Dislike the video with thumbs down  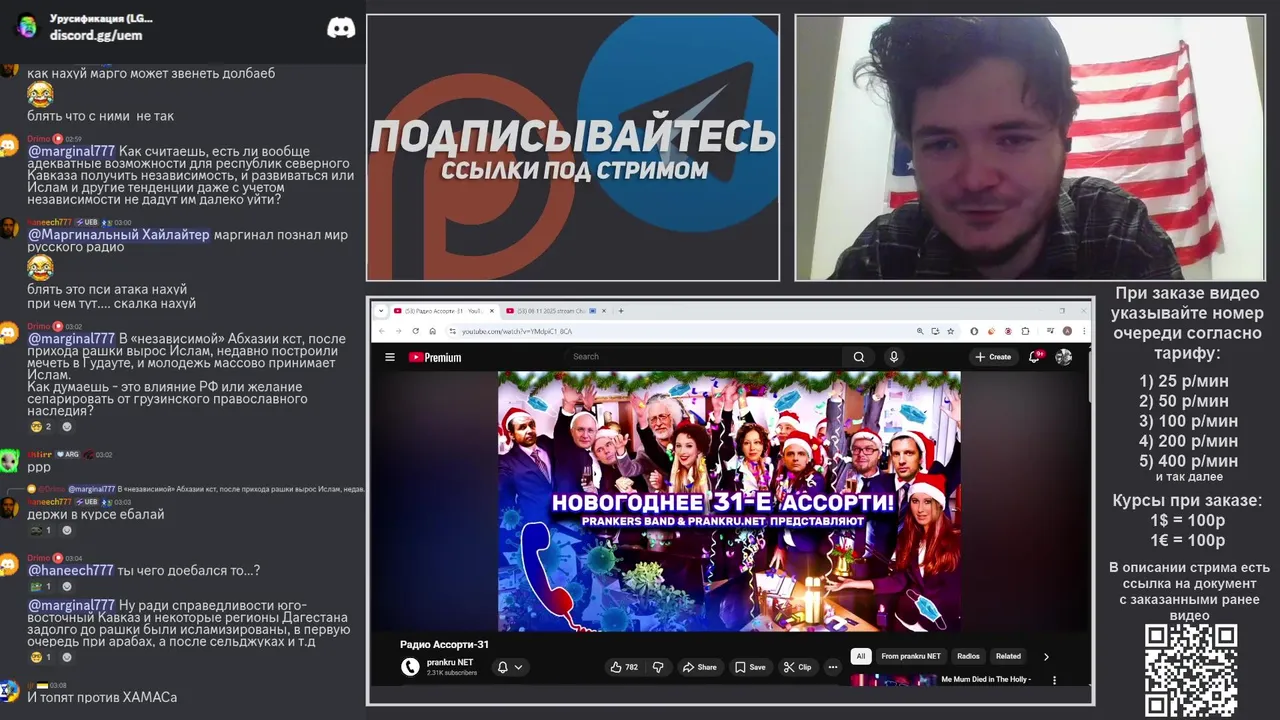point(658,667)
